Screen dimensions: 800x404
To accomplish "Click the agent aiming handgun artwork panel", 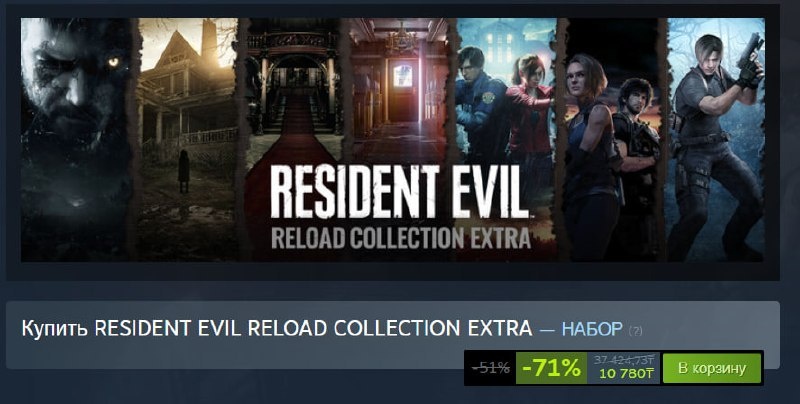I will [x=715, y=139].
